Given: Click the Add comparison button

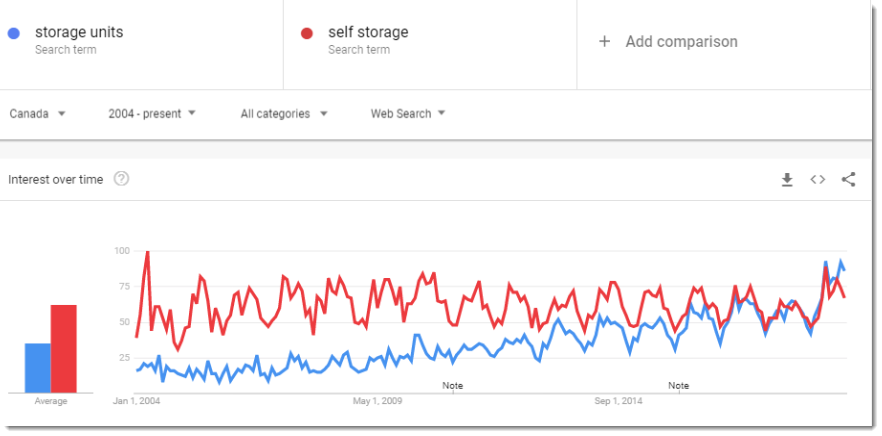Looking at the screenshot, I should click(x=668, y=42).
